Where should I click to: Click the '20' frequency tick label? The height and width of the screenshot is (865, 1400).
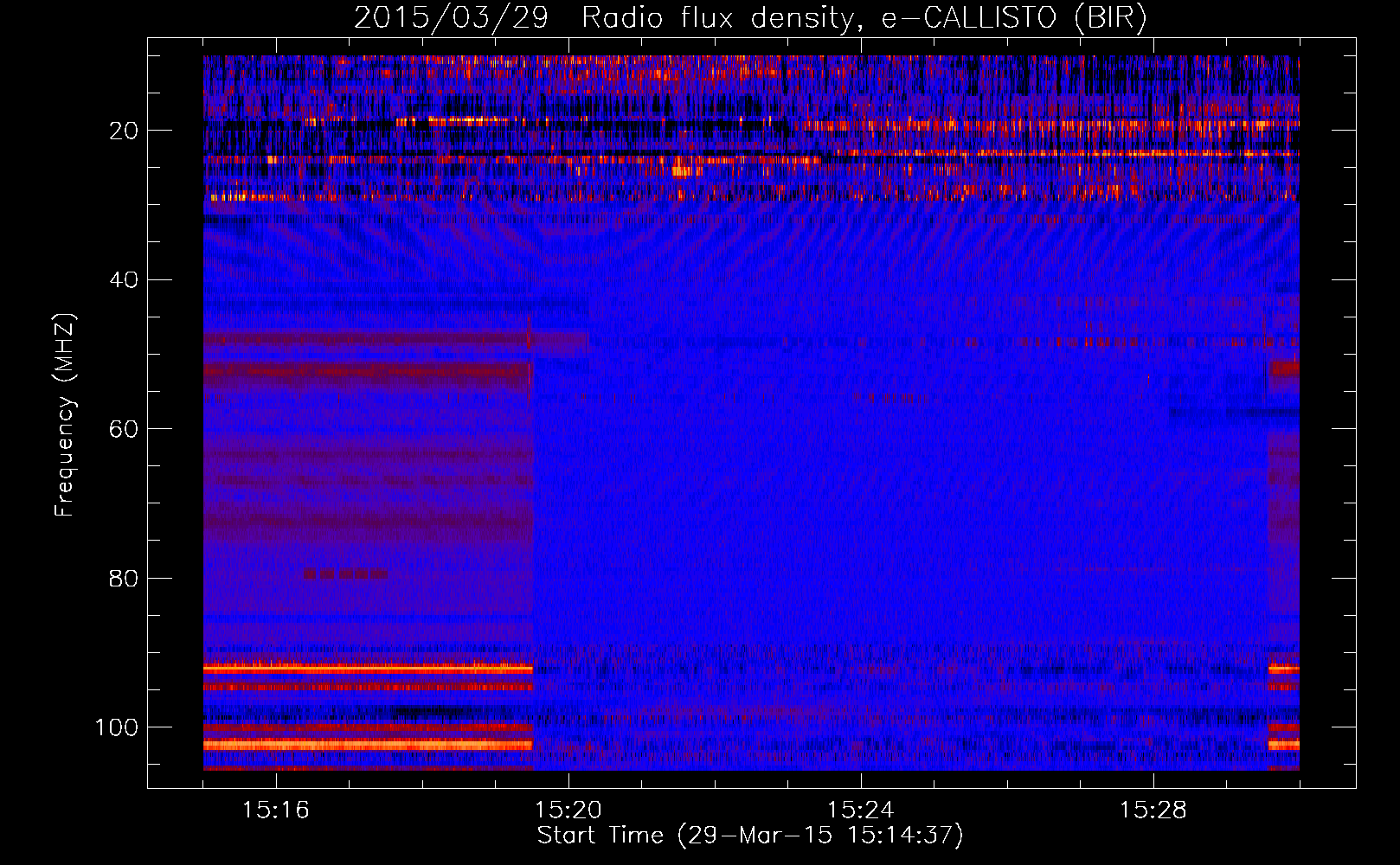124,131
